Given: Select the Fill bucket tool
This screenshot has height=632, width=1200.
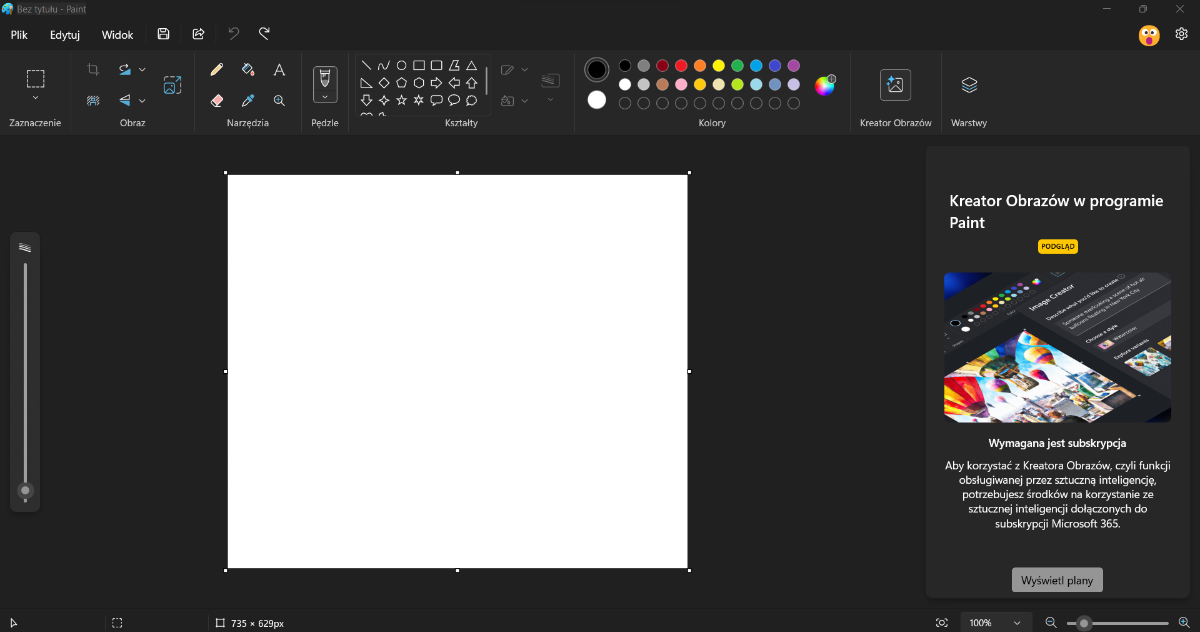Looking at the screenshot, I should 248,70.
